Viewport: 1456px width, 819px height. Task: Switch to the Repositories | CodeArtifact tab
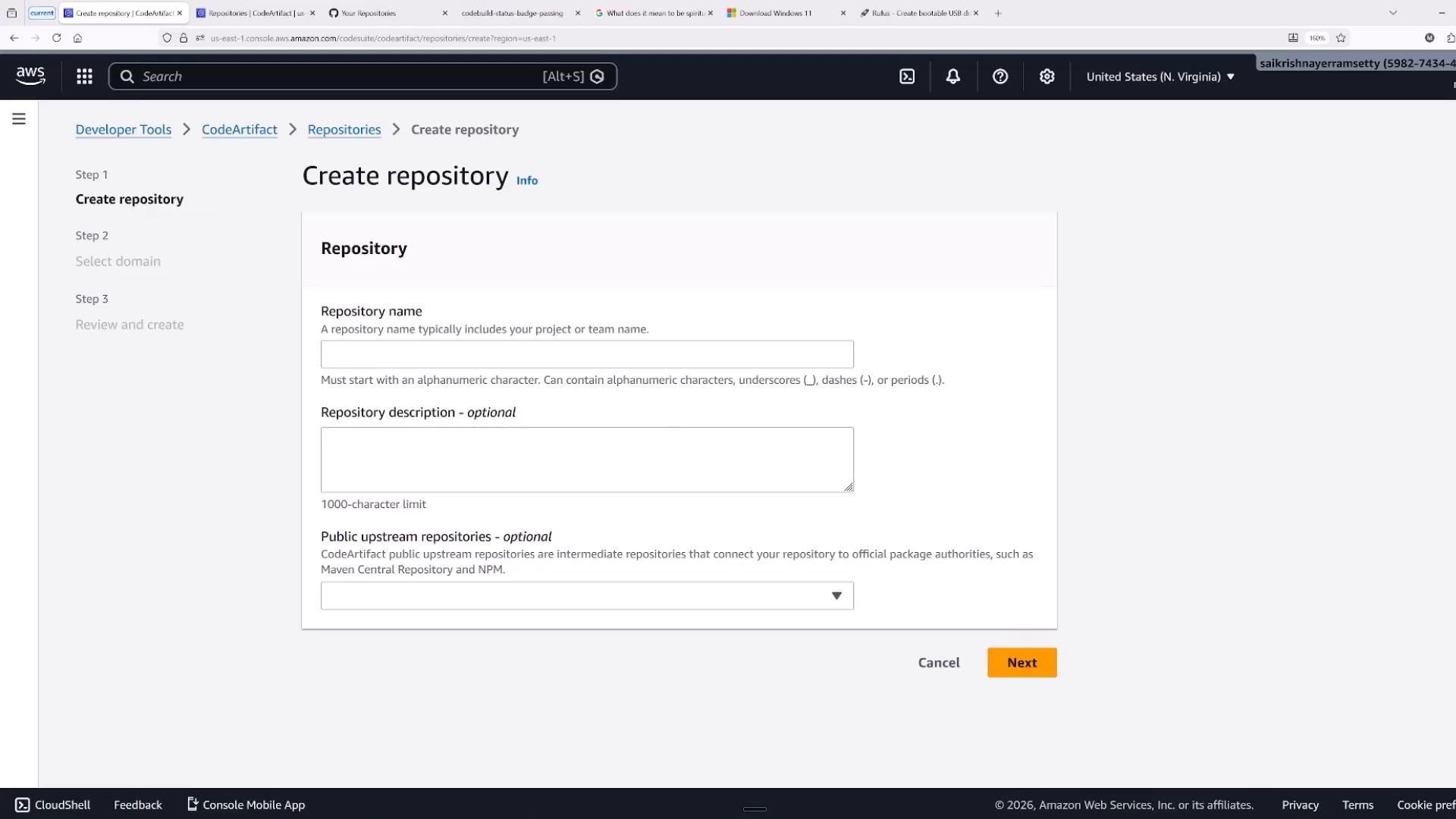256,13
